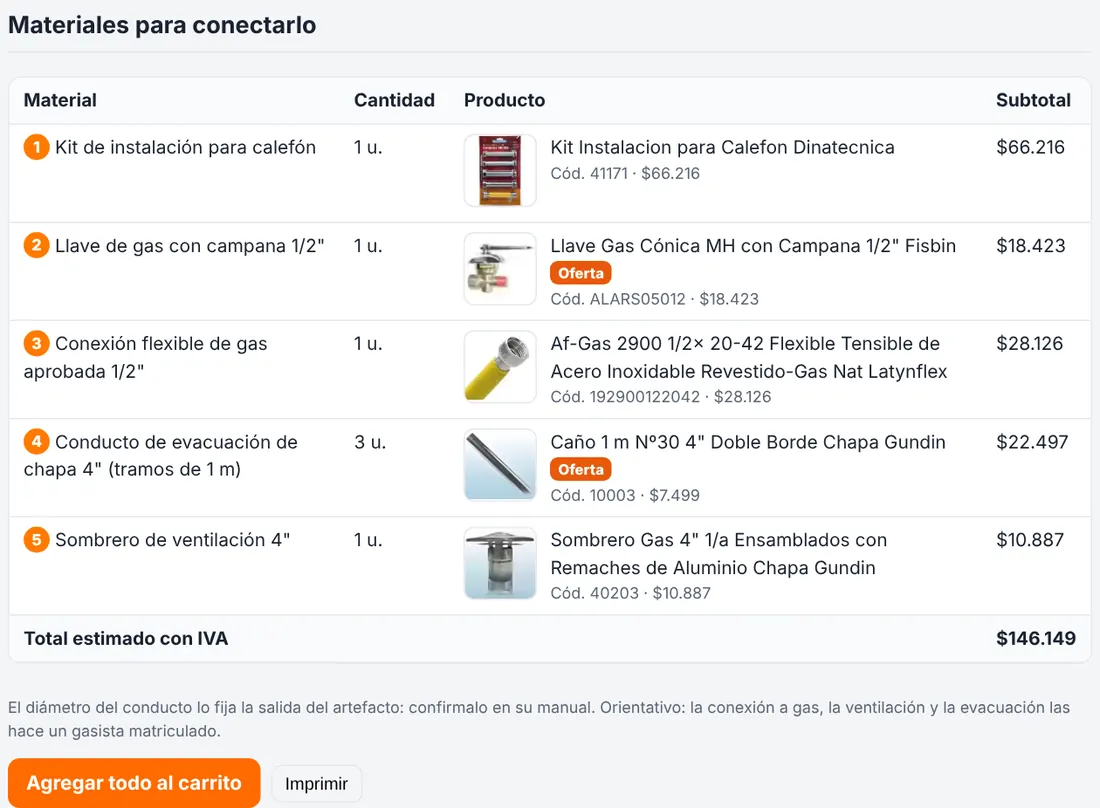Click 'Agregar todo al carrito' button
Image resolution: width=1100 pixels, height=808 pixels.
134,783
